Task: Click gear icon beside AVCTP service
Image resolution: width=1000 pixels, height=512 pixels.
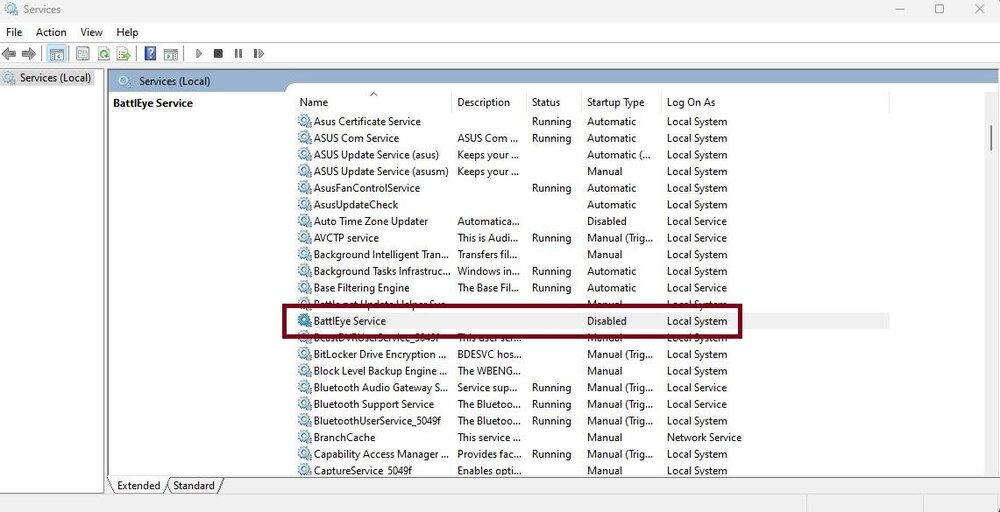Action: pyautogui.click(x=305, y=237)
